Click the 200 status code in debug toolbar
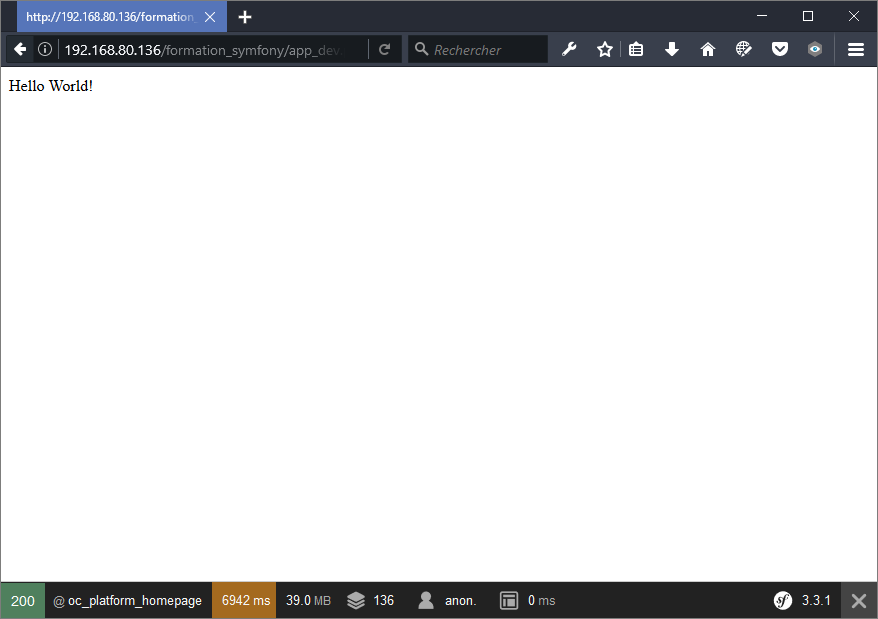This screenshot has width=878, height=619. [22, 601]
